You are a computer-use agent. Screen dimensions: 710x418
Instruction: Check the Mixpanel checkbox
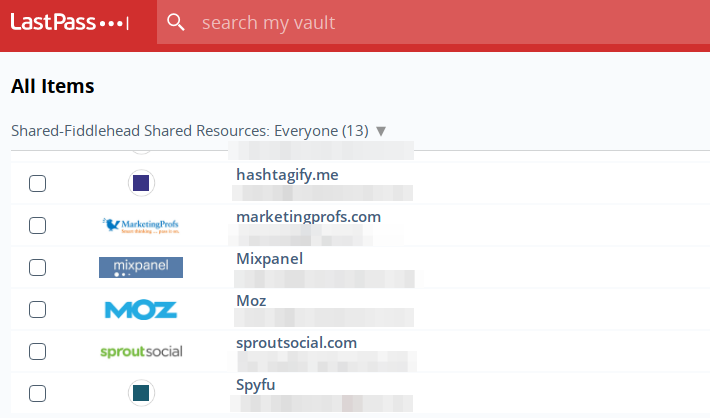tap(38, 268)
